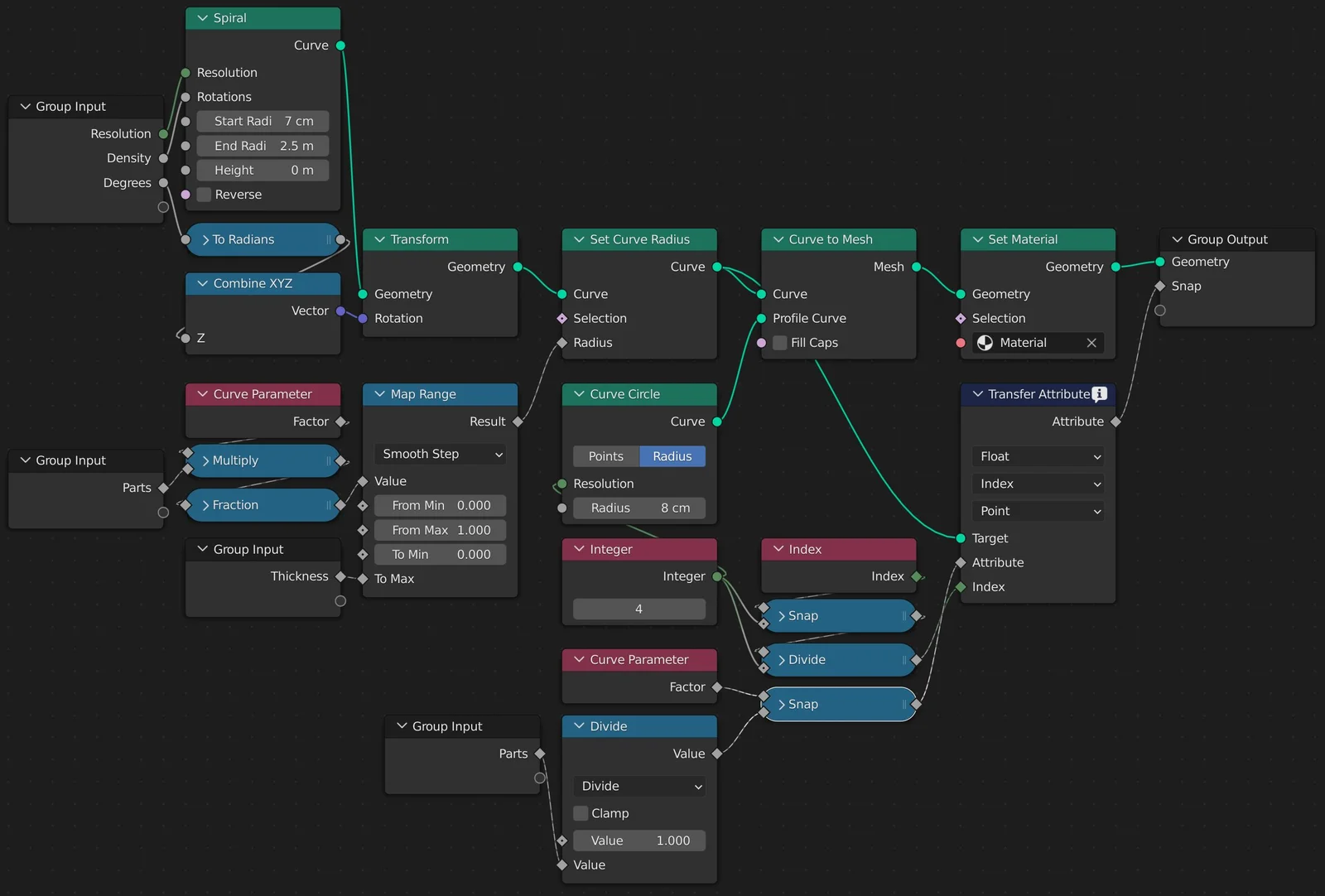Open the Float data type dropdown

[1038, 456]
